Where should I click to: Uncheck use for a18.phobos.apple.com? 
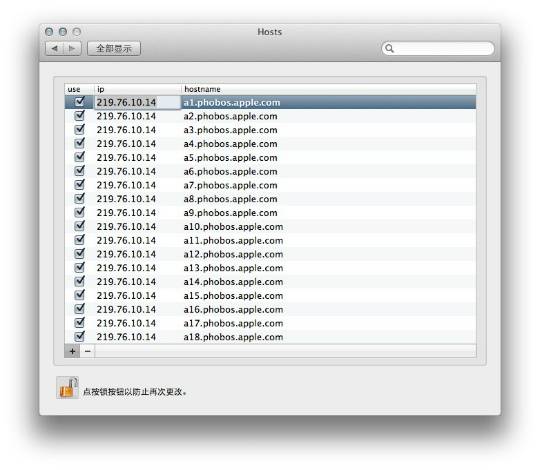coord(80,336)
